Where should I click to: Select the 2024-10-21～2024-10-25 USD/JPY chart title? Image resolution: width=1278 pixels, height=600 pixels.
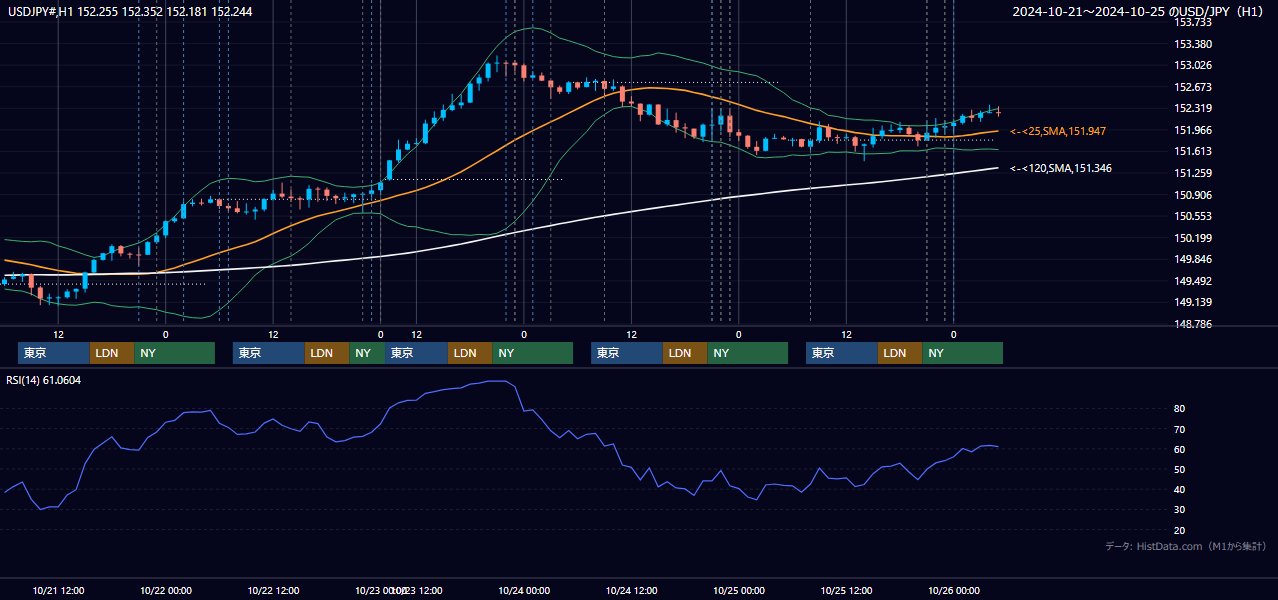[1140, 12]
